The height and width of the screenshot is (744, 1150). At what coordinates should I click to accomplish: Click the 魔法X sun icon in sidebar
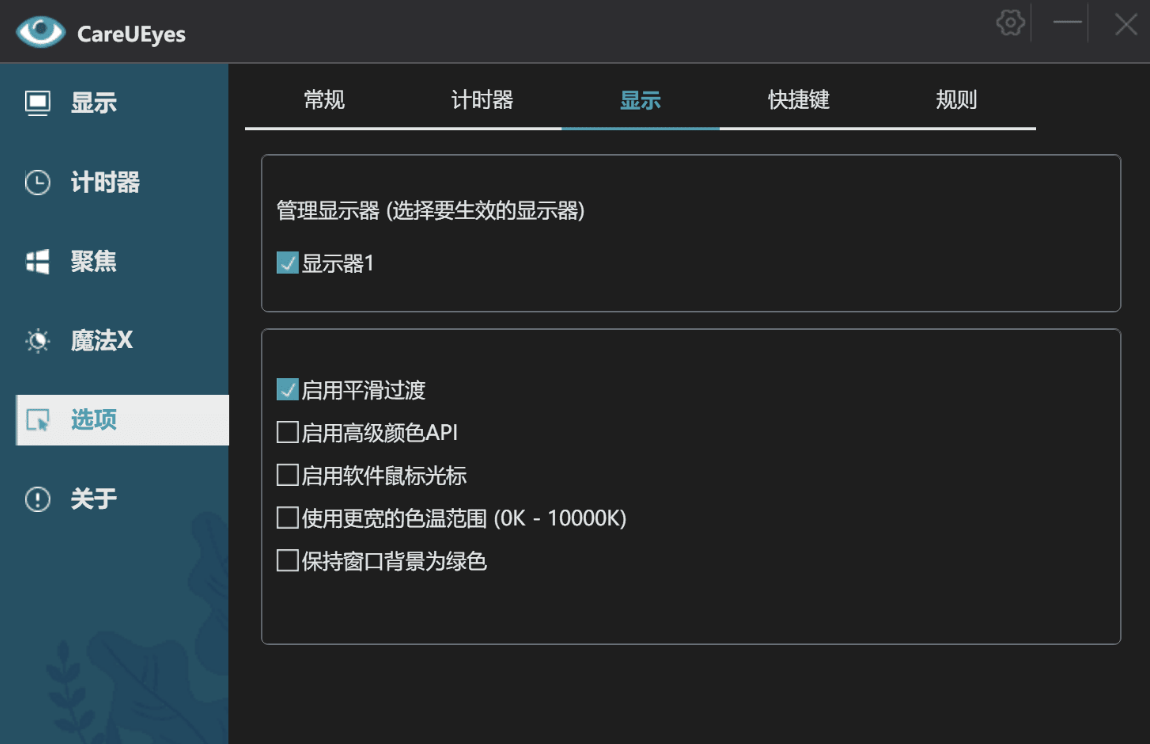click(37, 340)
